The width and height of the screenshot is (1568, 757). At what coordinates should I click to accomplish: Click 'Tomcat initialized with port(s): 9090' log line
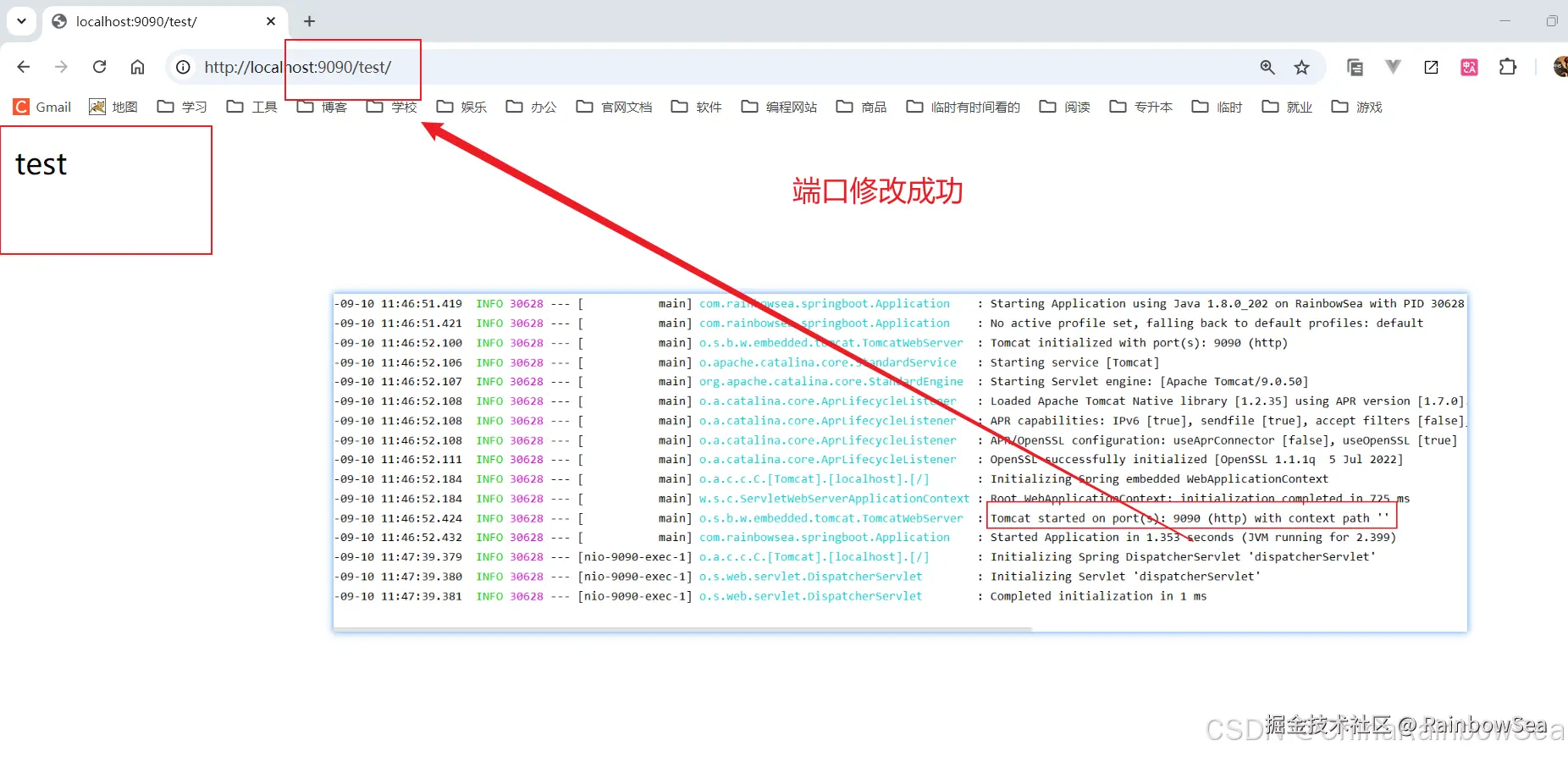[1139, 343]
